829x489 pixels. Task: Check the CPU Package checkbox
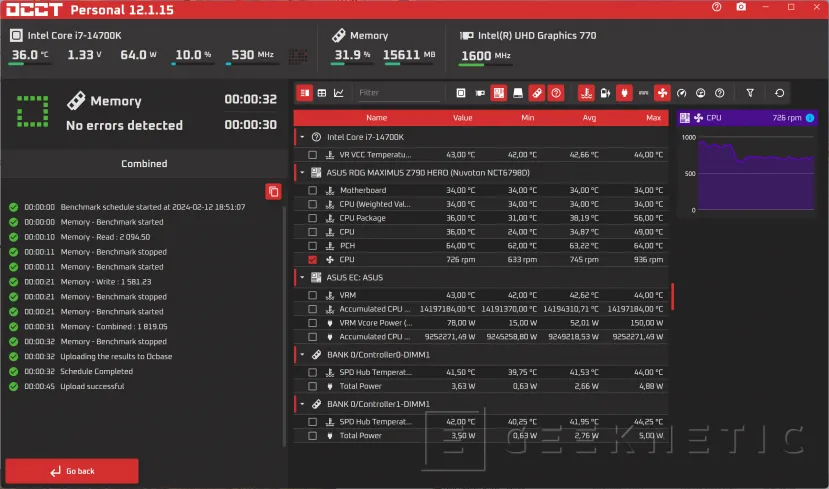[x=312, y=218]
